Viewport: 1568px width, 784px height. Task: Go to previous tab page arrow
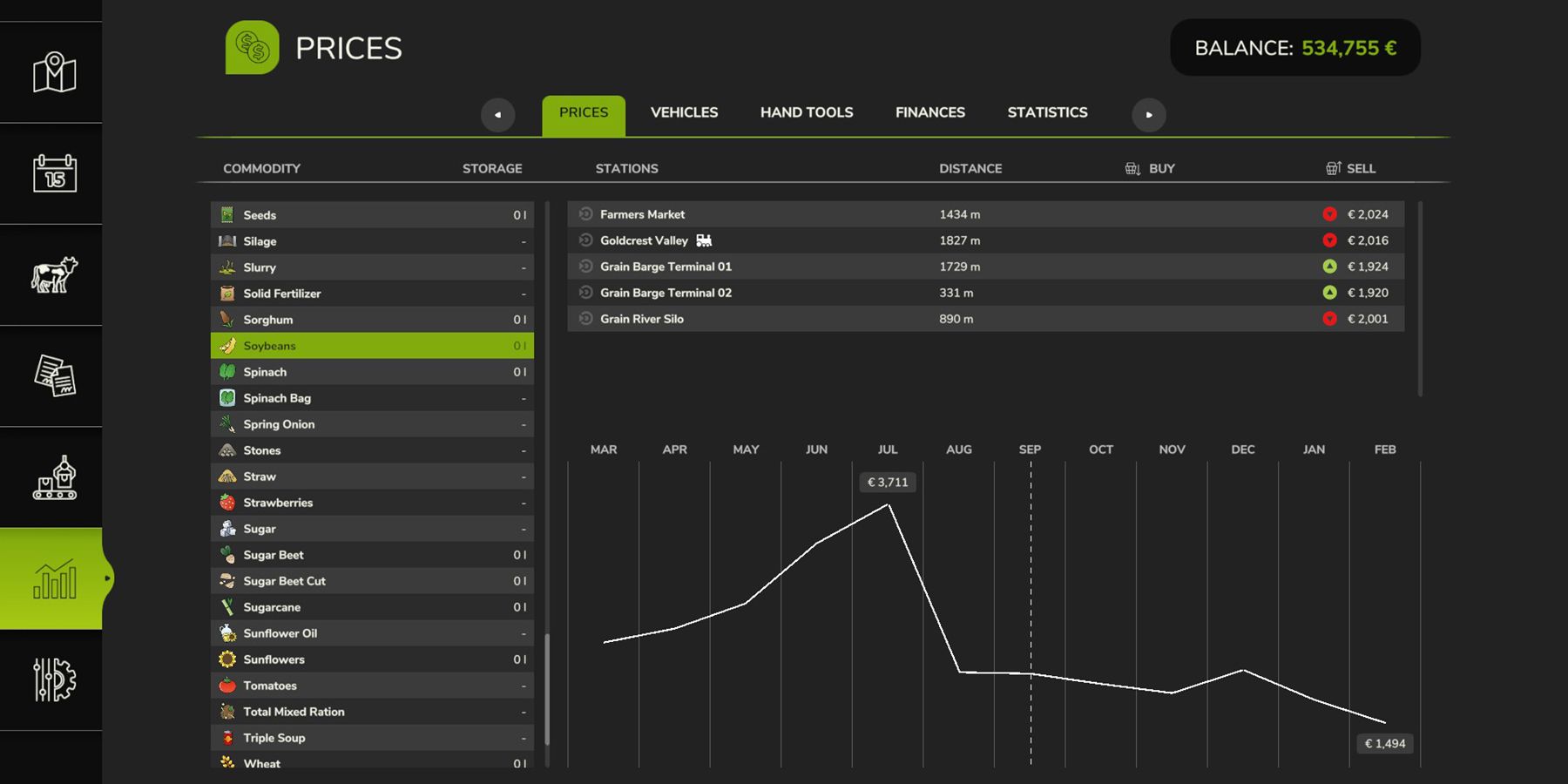[x=498, y=115]
